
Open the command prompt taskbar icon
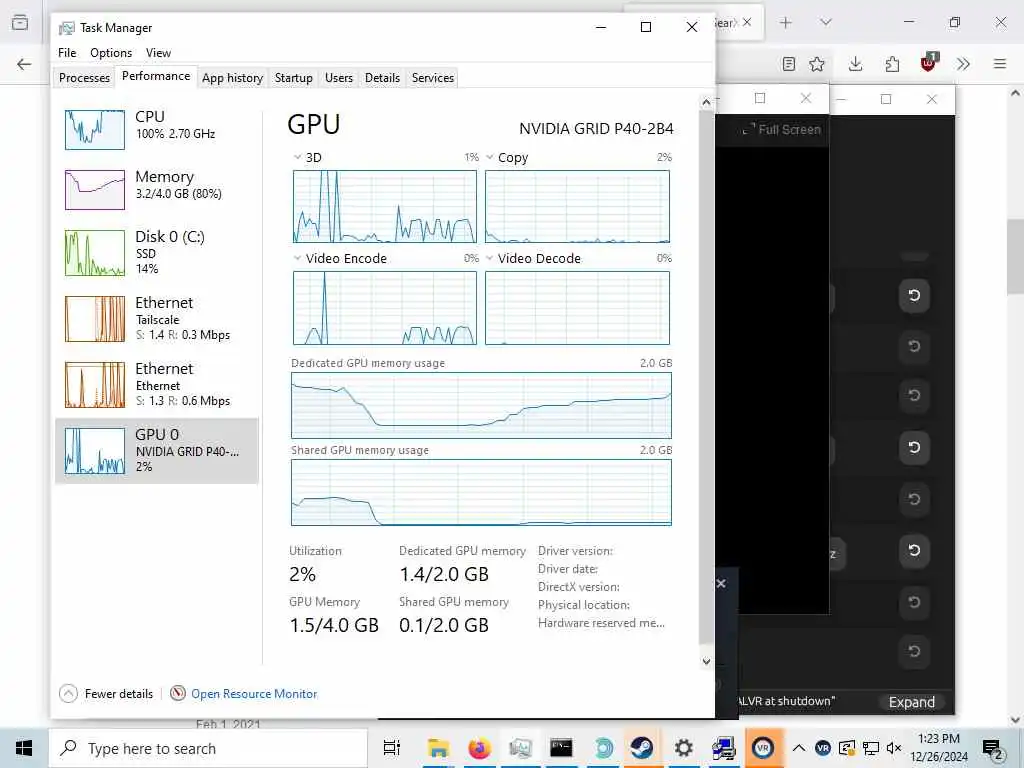tap(561, 748)
